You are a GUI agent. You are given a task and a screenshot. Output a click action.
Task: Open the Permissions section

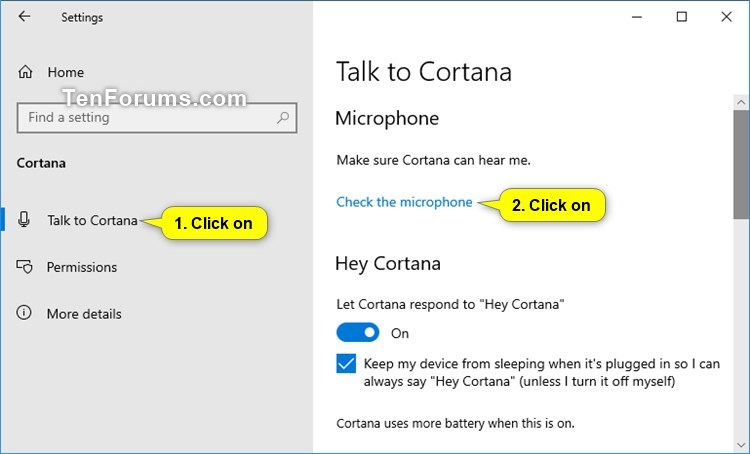pyautogui.click(x=82, y=267)
